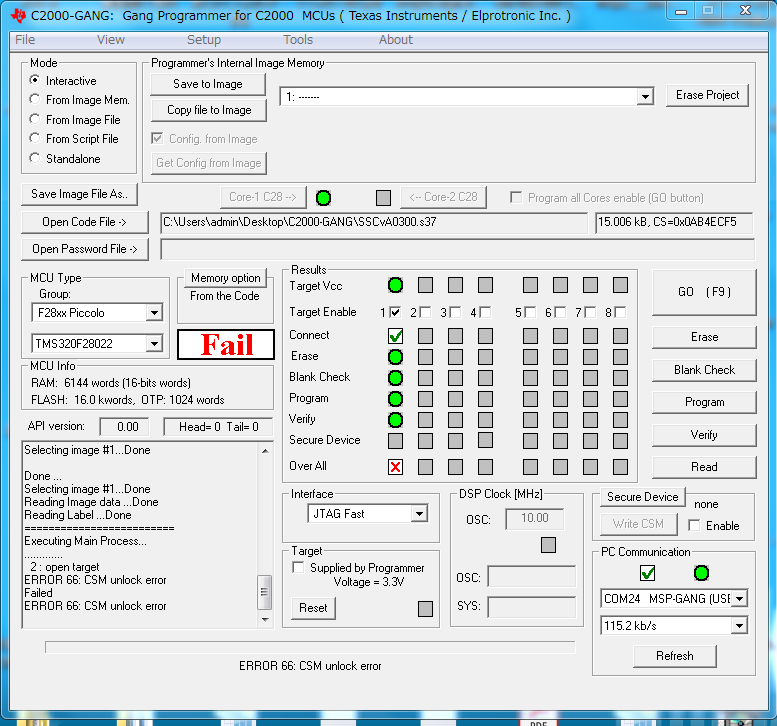This screenshot has width=777, height=726.
Task: Click the Texas Instruments logo in title bar
Action: (x=19, y=15)
